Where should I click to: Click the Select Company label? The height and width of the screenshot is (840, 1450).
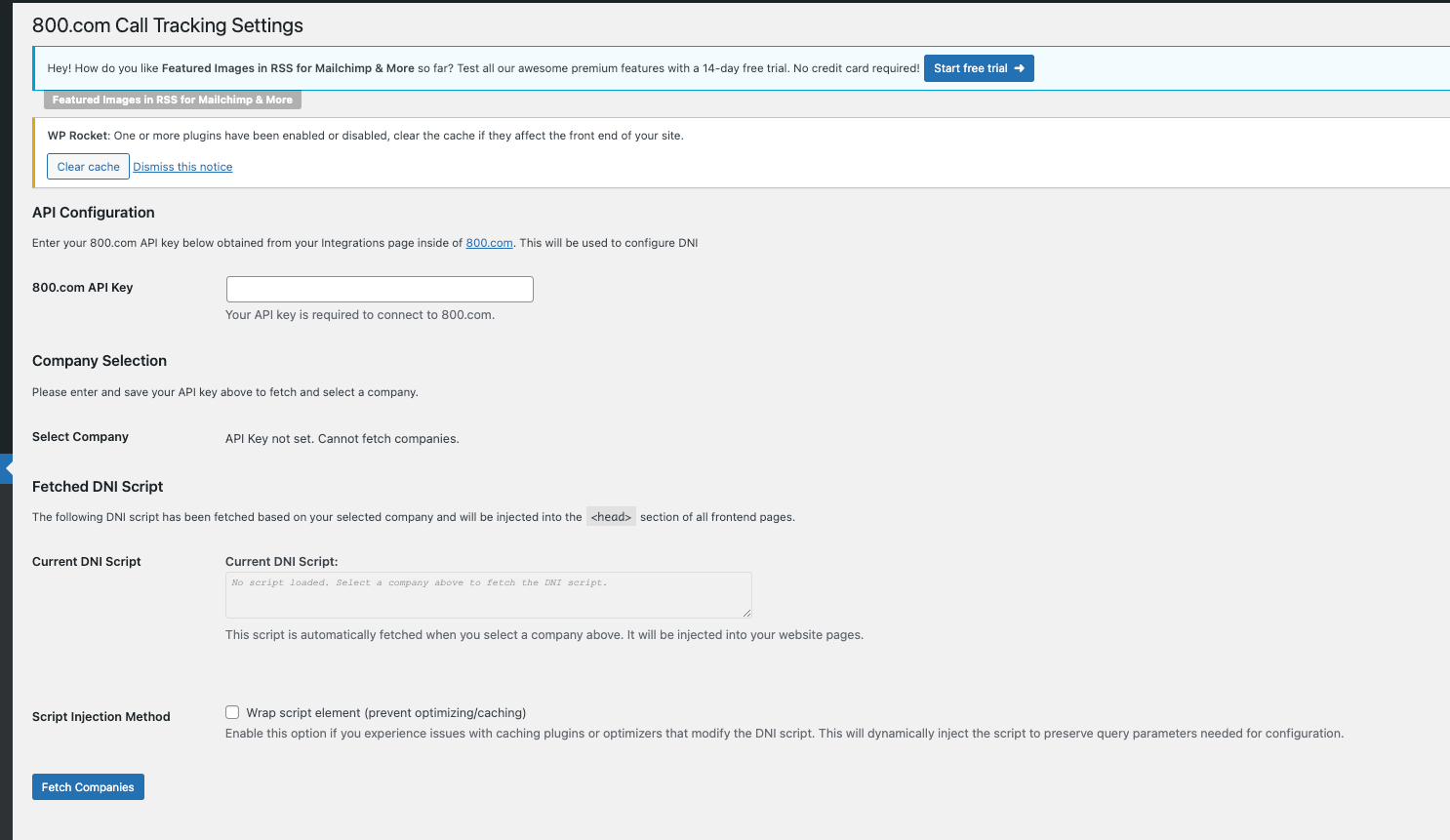point(80,437)
